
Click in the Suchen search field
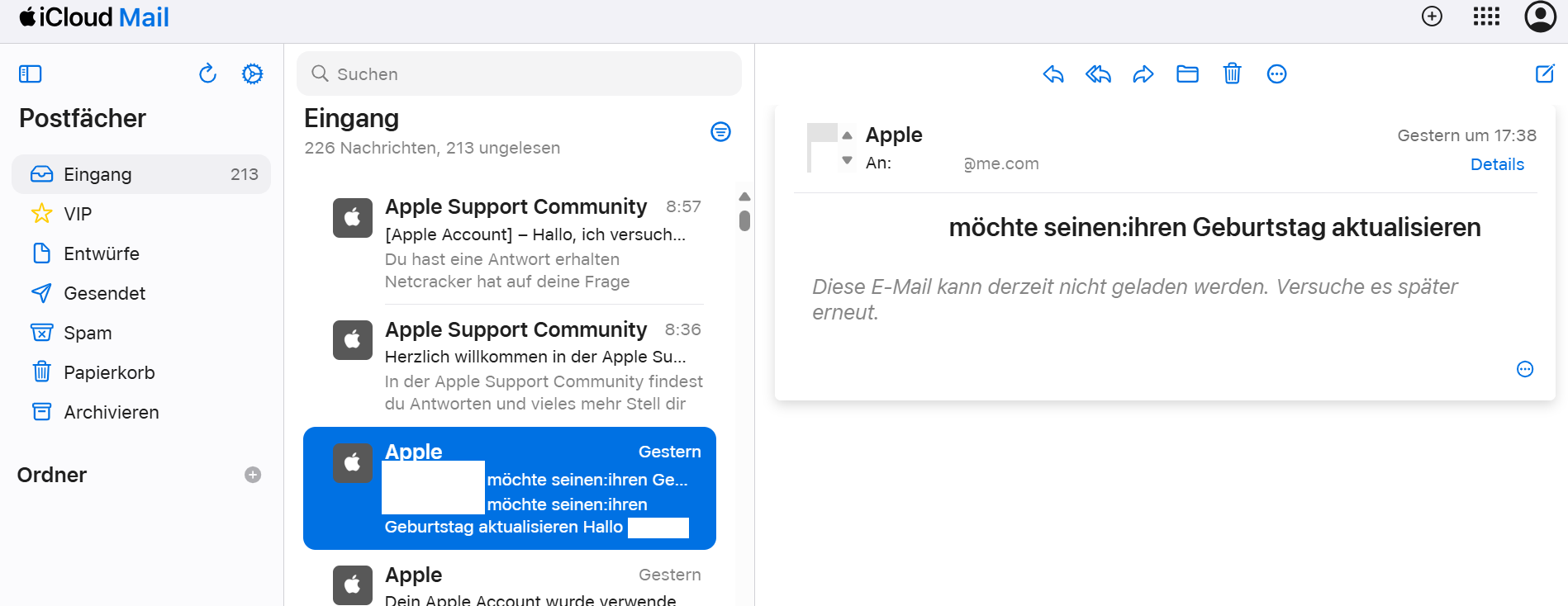[519, 73]
